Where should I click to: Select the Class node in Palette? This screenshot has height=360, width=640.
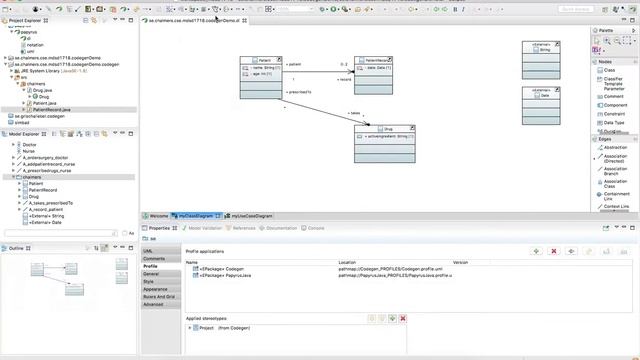click(x=606, y=70)
